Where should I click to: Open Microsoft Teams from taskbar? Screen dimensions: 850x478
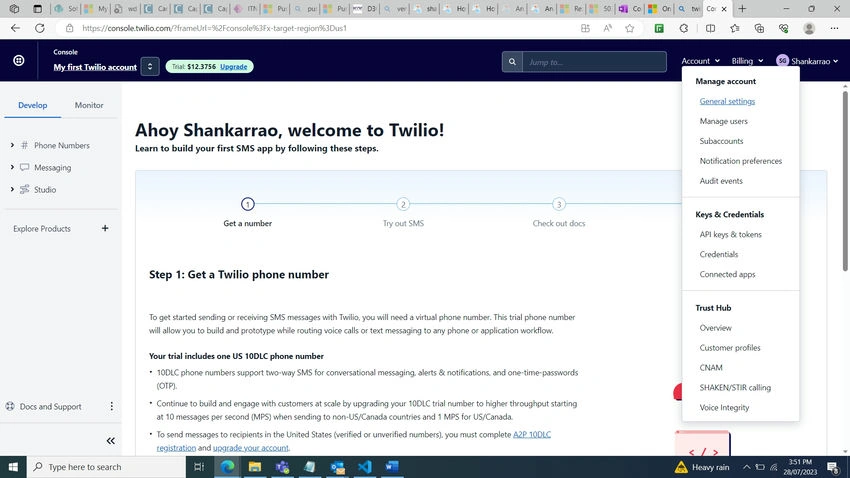point(282,467)
